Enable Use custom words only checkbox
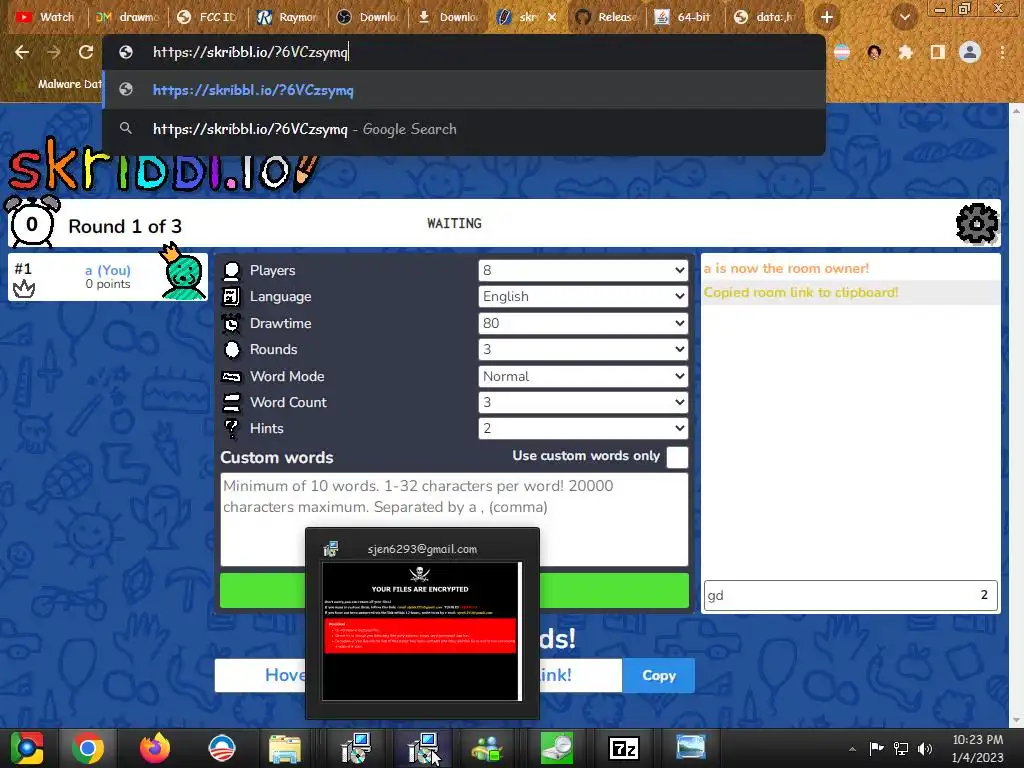Viewport: 1024px width, 768px height. coord(677,456)
